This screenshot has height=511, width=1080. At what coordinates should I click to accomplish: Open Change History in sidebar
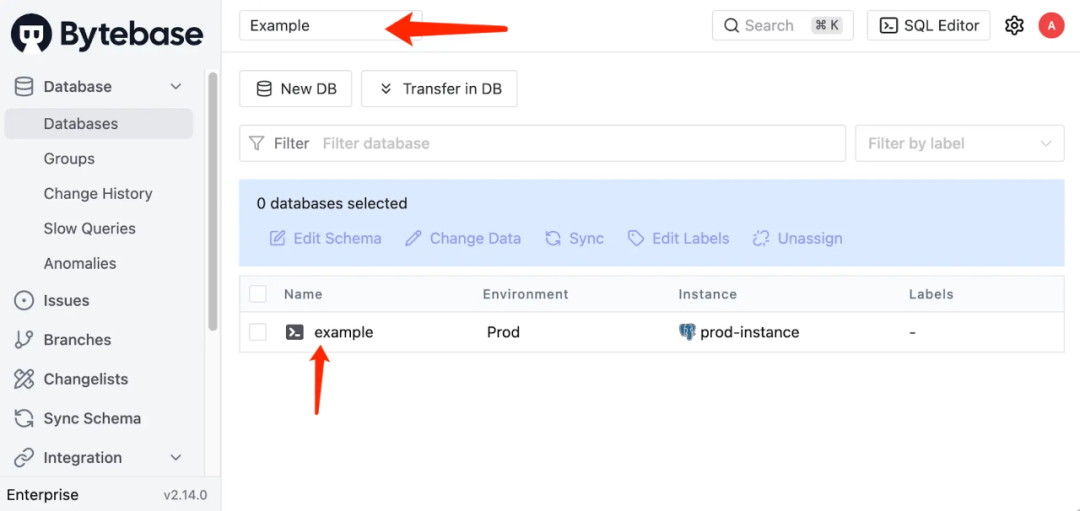coord(98,194)
